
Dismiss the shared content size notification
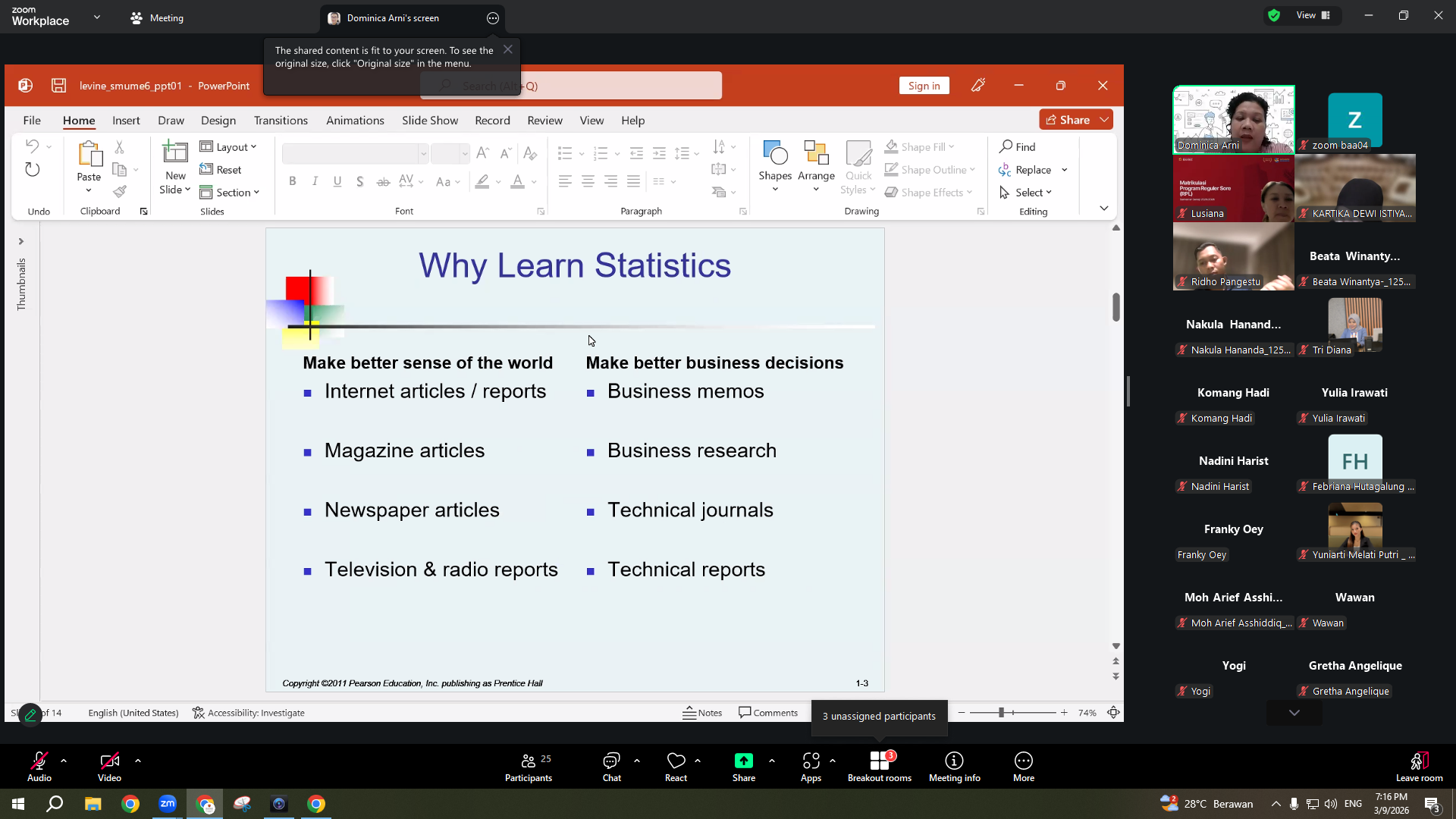(508, 49)
